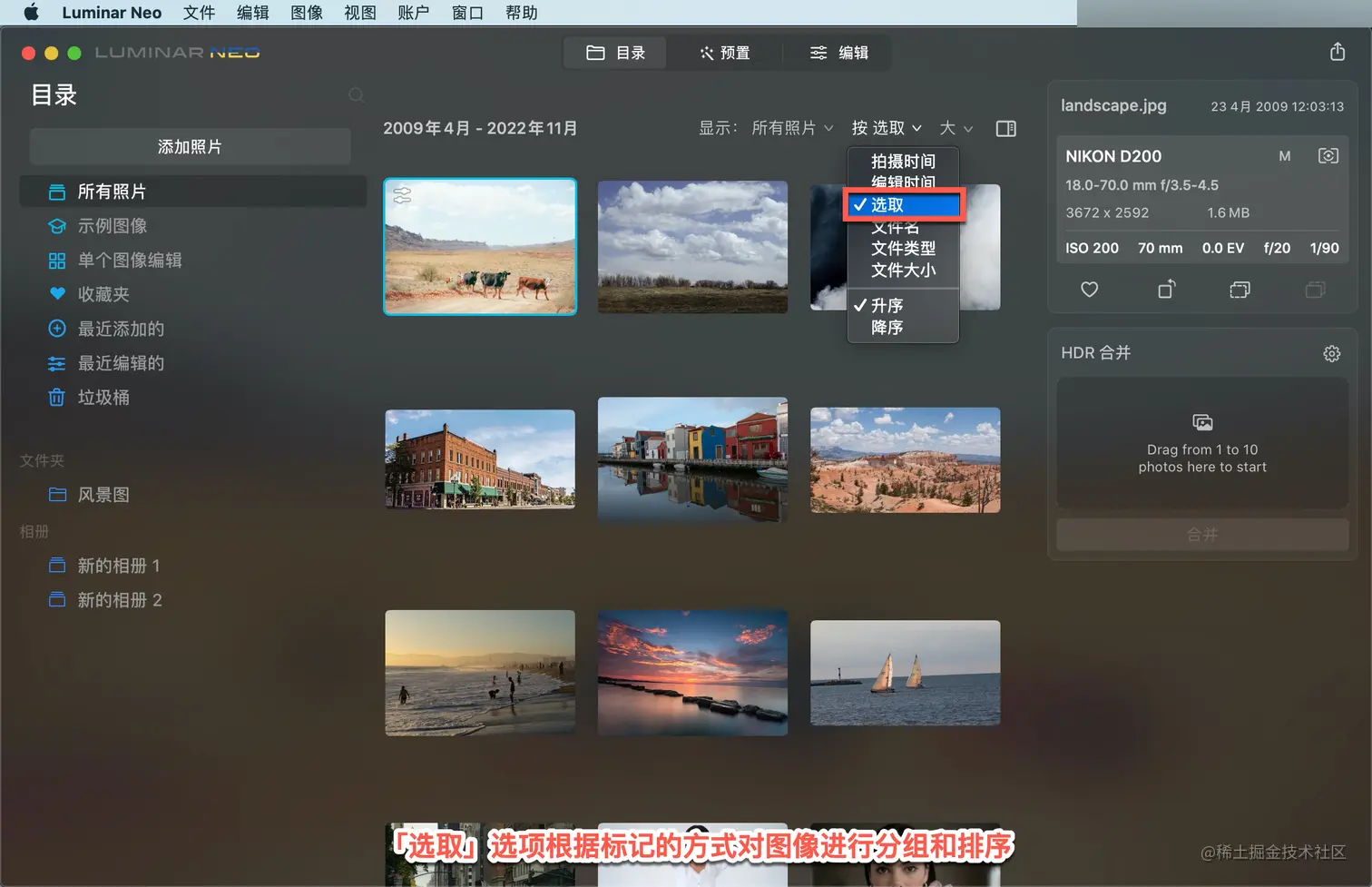1372x887 pixels.
Task: Click the date range 2009年4月 - 2022年11月
Action: click(480, 128)
